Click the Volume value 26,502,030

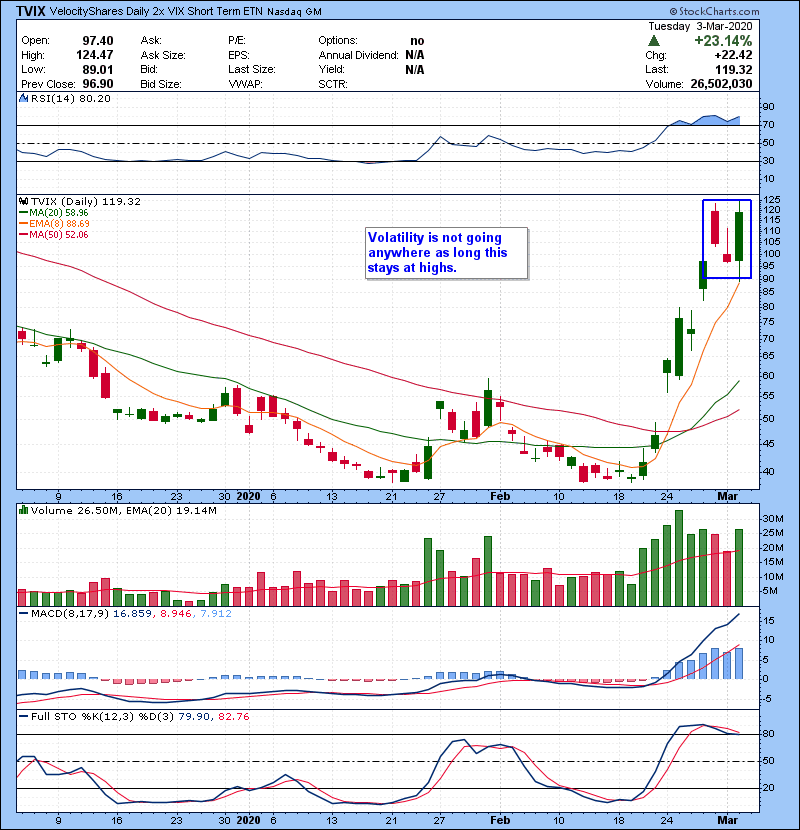tap(721, 84)
